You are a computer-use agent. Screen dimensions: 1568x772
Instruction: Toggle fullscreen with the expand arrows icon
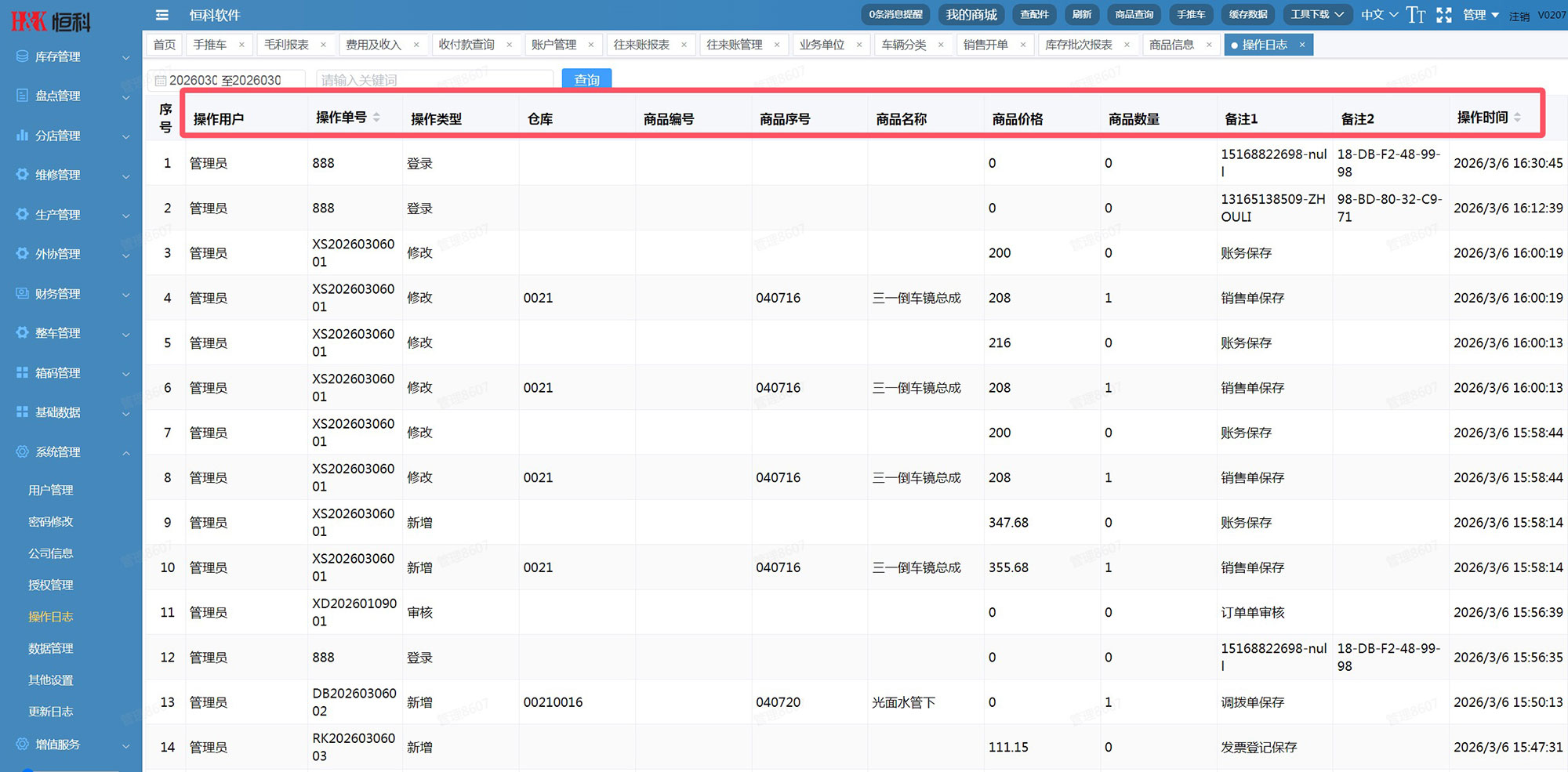[x=1444, y=15]
